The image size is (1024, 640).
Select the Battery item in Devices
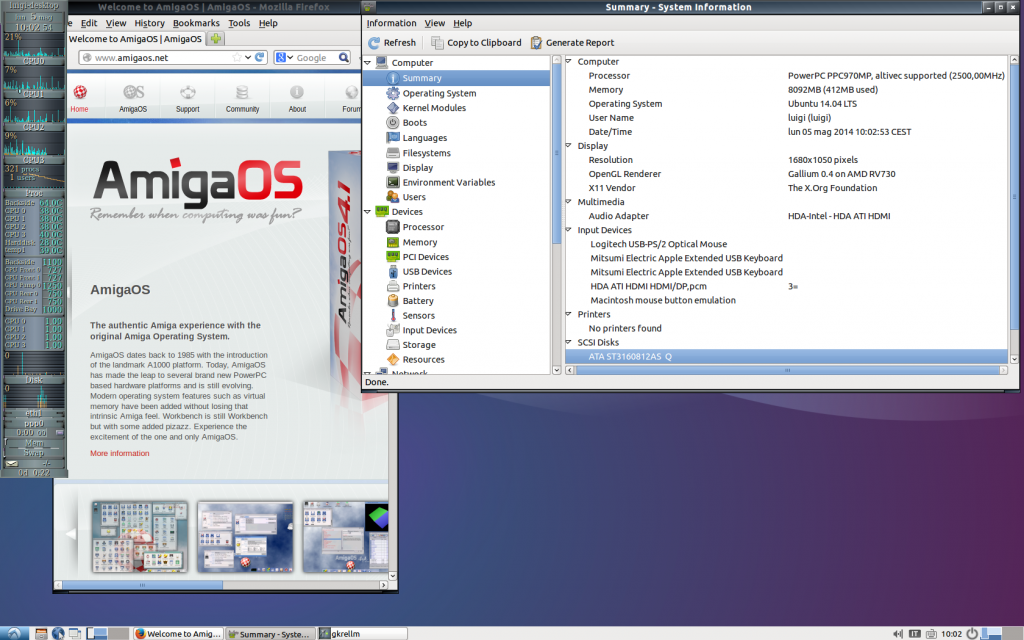tap(418, 301)
